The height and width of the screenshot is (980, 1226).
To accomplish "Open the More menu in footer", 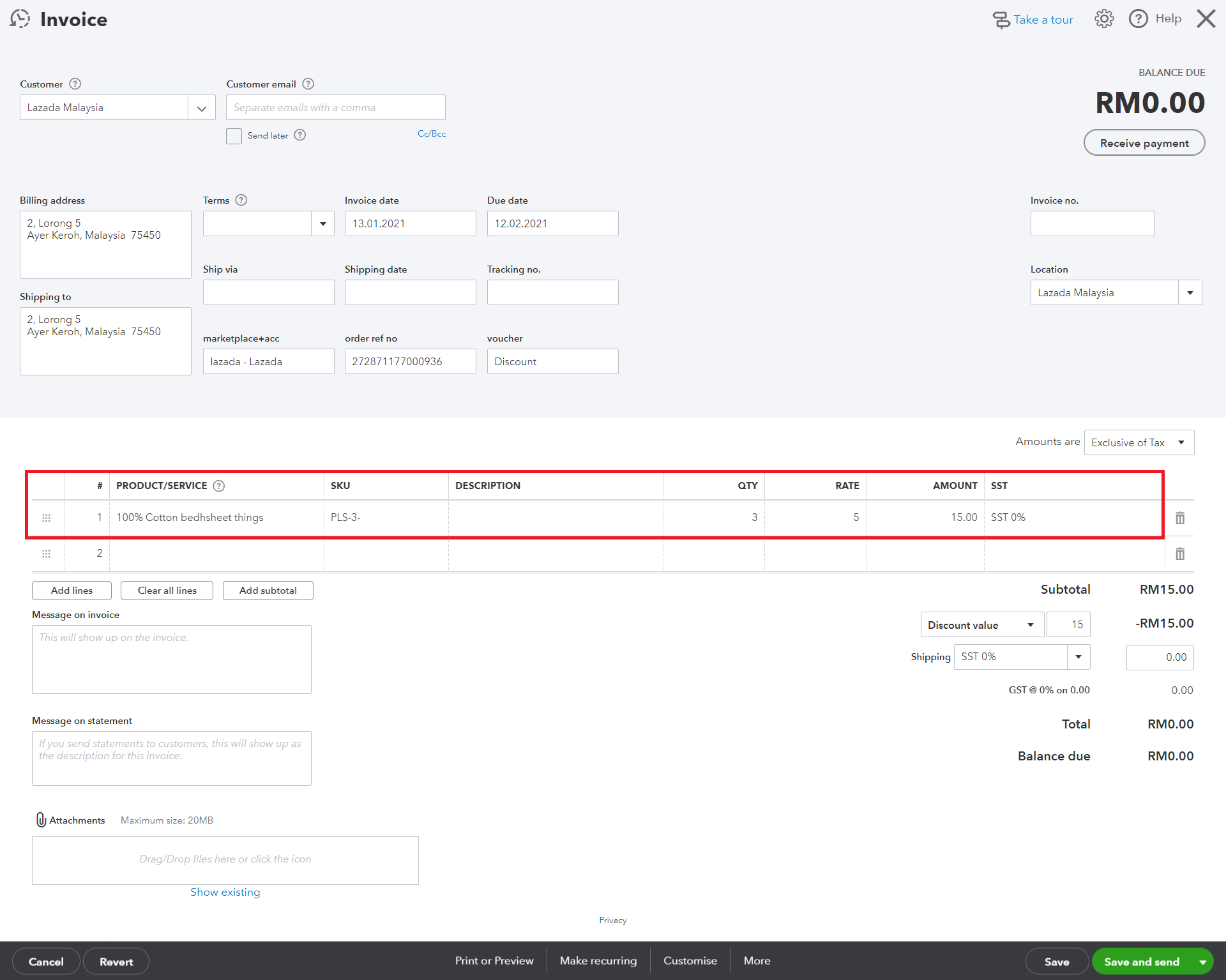I will [x=757, y=961].
